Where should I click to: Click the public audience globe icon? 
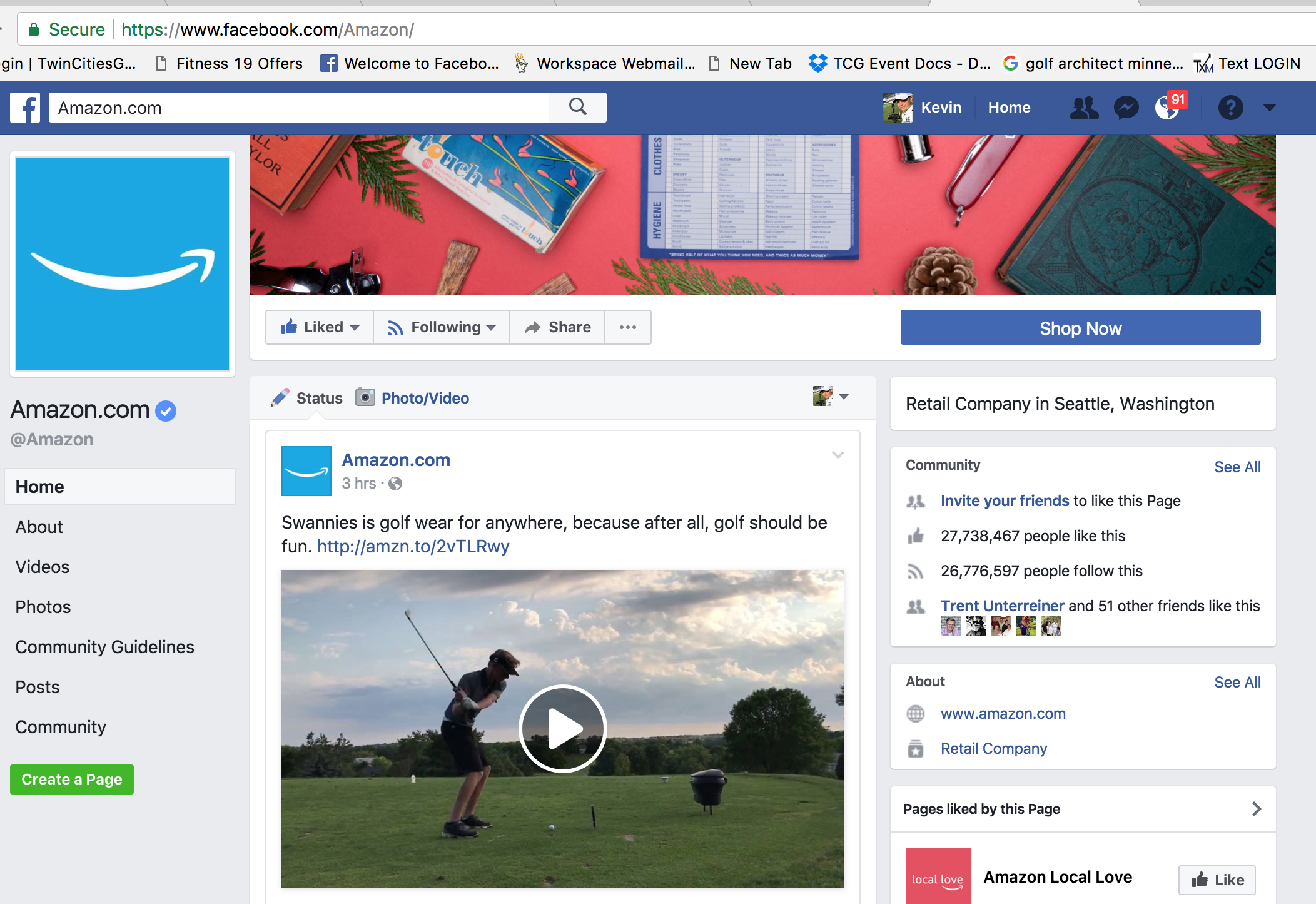[x=395, y=484]
